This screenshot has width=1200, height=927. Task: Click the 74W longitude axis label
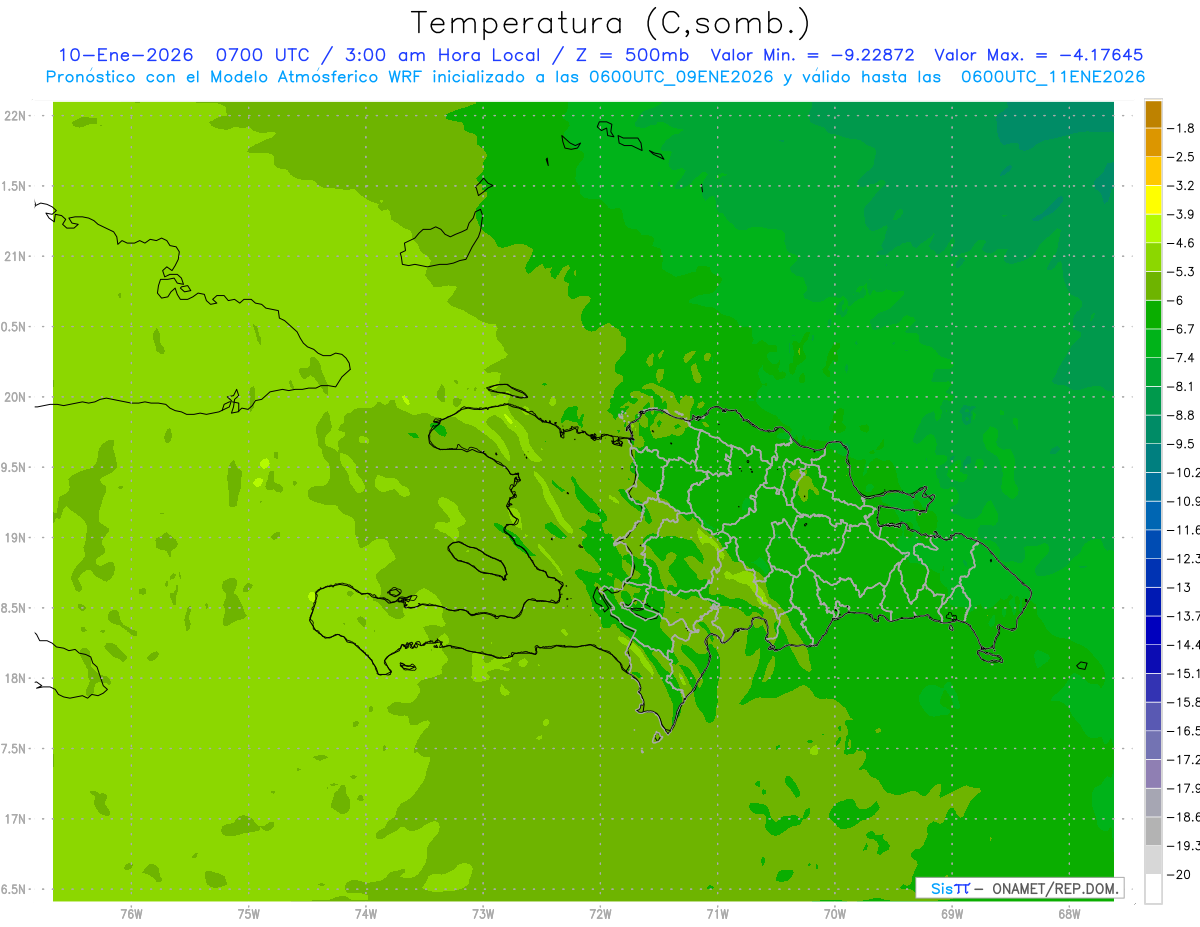(x=366, y=912)
